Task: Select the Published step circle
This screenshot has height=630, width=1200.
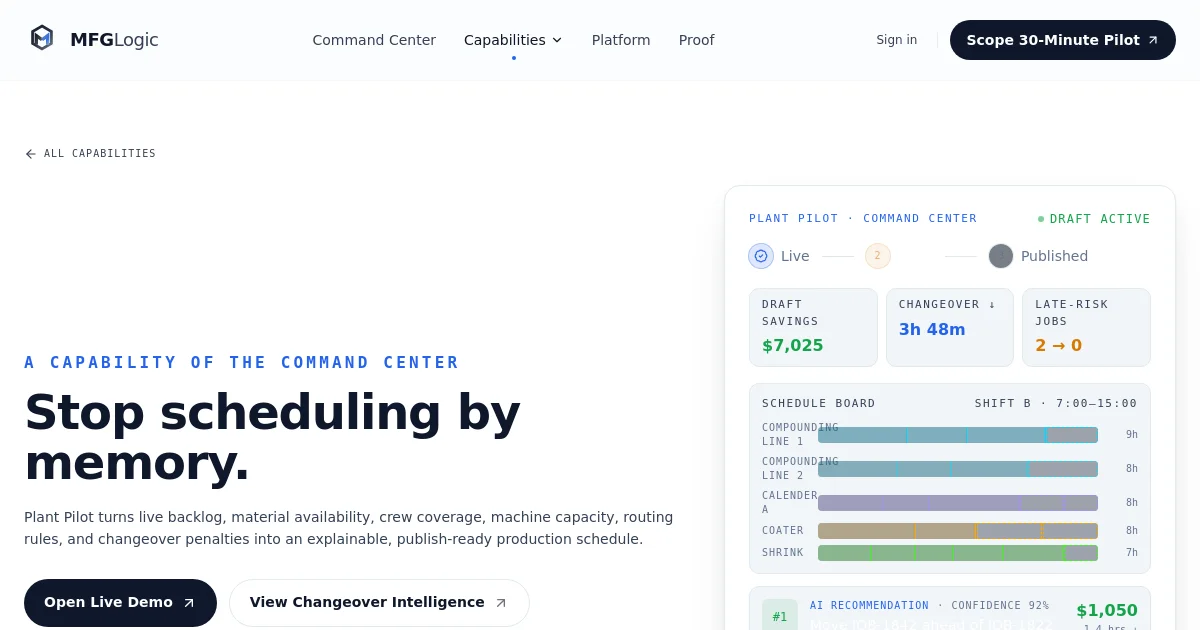Action: (1001, 256)
